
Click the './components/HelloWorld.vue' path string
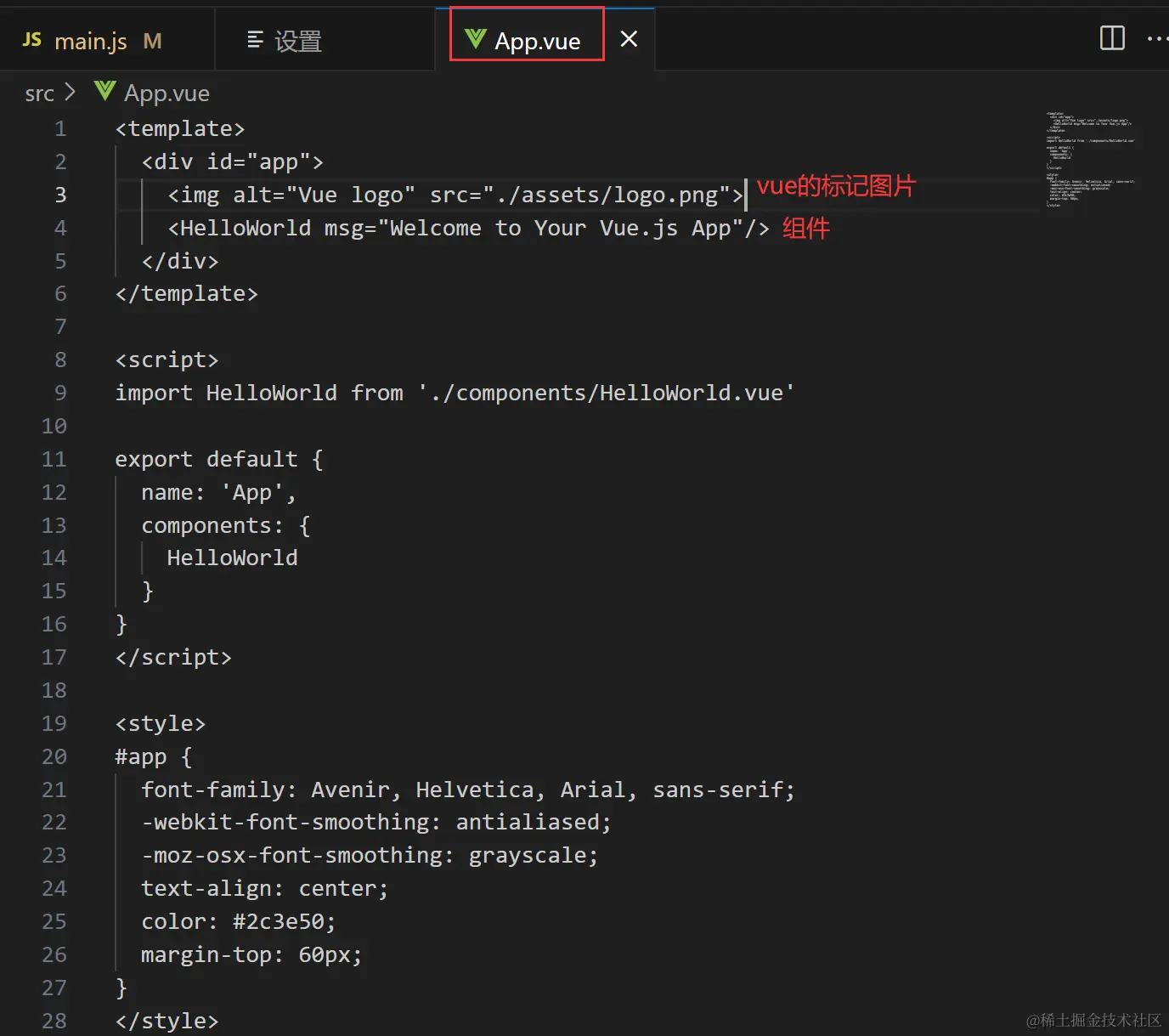click(x=606, y=393)
